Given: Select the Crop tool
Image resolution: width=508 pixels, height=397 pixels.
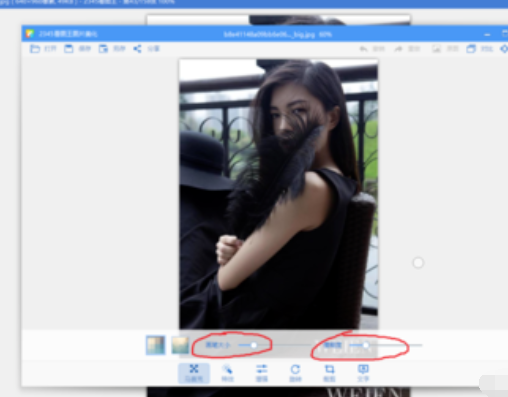Looking at the screenshot, I should coord(329,373).
